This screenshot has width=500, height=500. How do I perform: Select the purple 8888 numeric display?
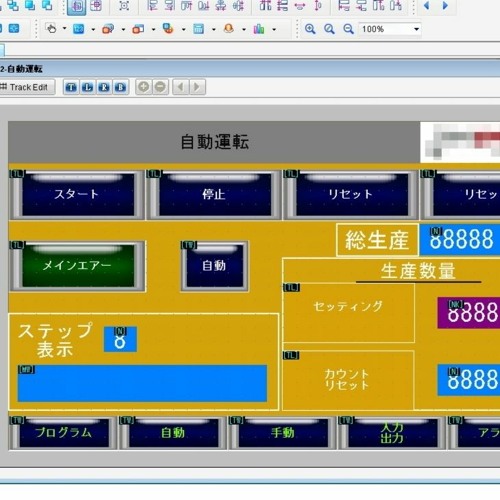click(469, 313)
